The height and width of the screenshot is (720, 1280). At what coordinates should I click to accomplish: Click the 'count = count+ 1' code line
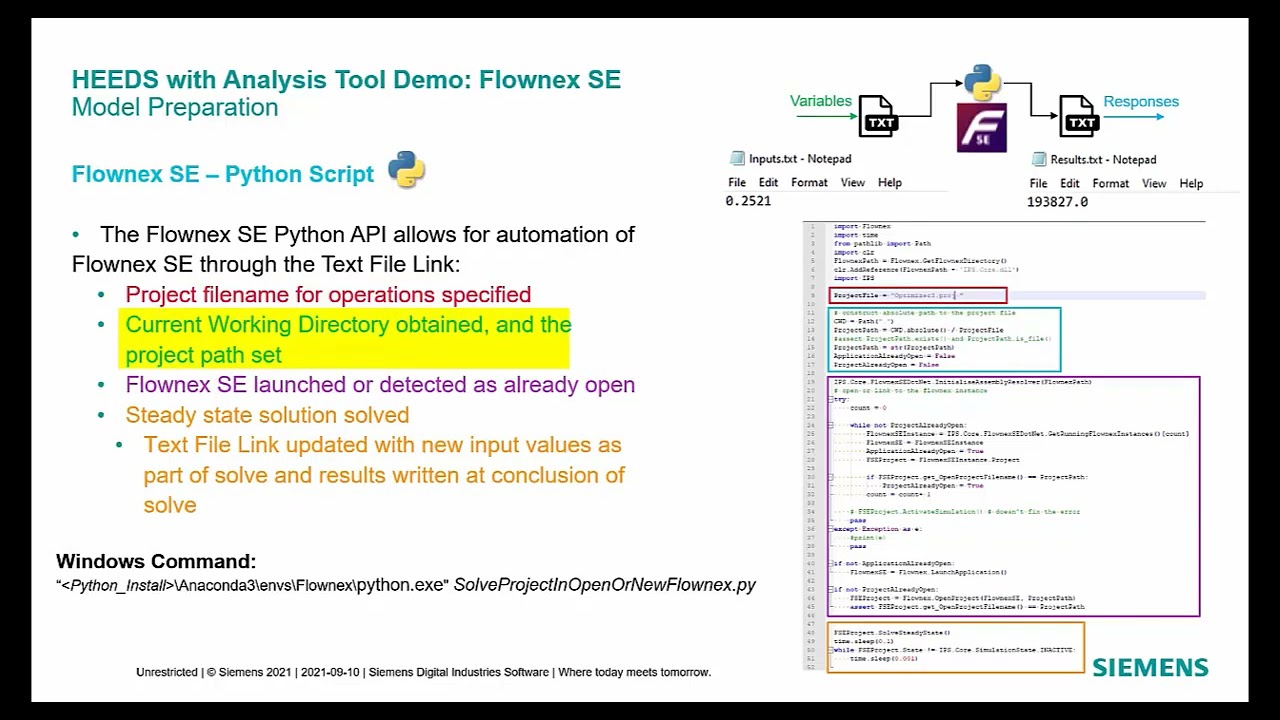[897, 494]
